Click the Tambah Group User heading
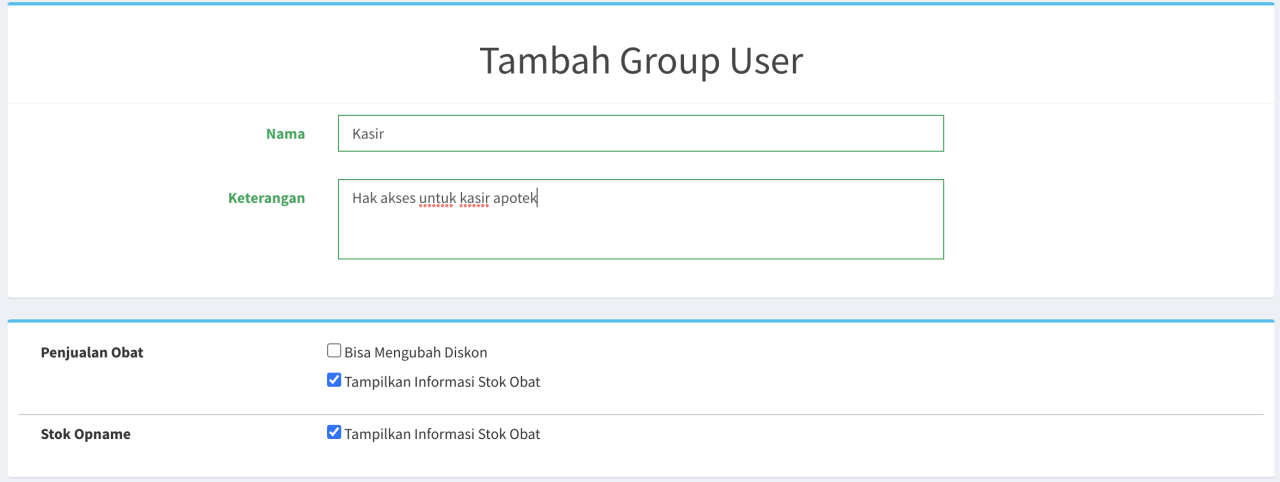Image resolution: width=1280 pixels, height=482 pixels. [640, 61]
